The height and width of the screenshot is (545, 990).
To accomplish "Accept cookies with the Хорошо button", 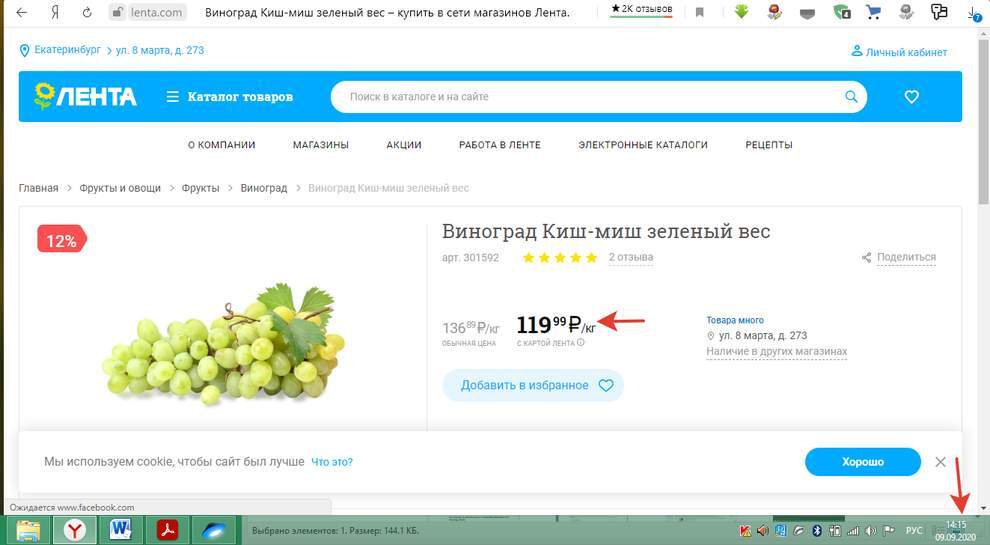I will click(x=862, y=462).
